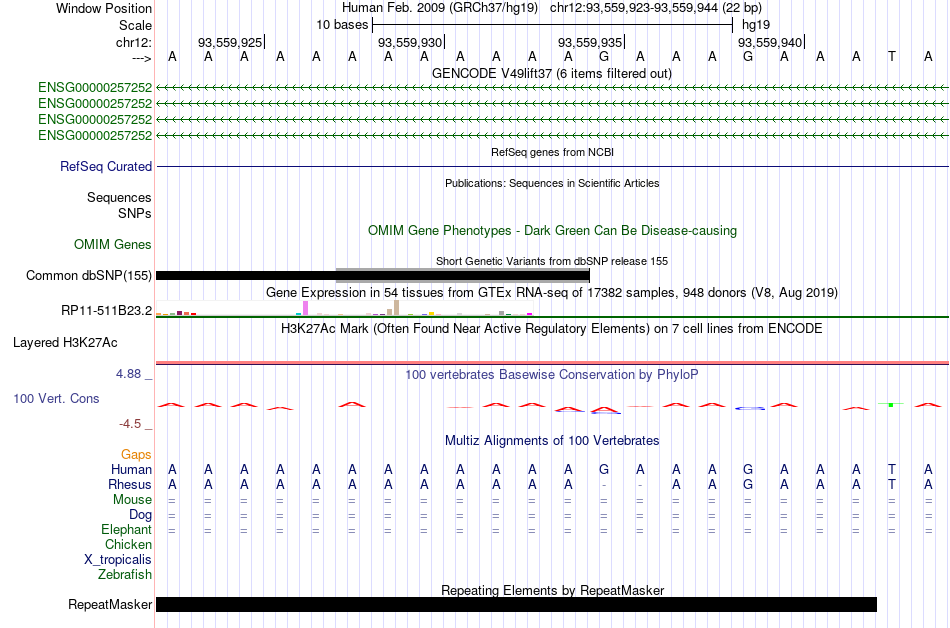Screen dimensions: 950x628
Task: Click the Dog alignment row label
Action: point(140,515)
